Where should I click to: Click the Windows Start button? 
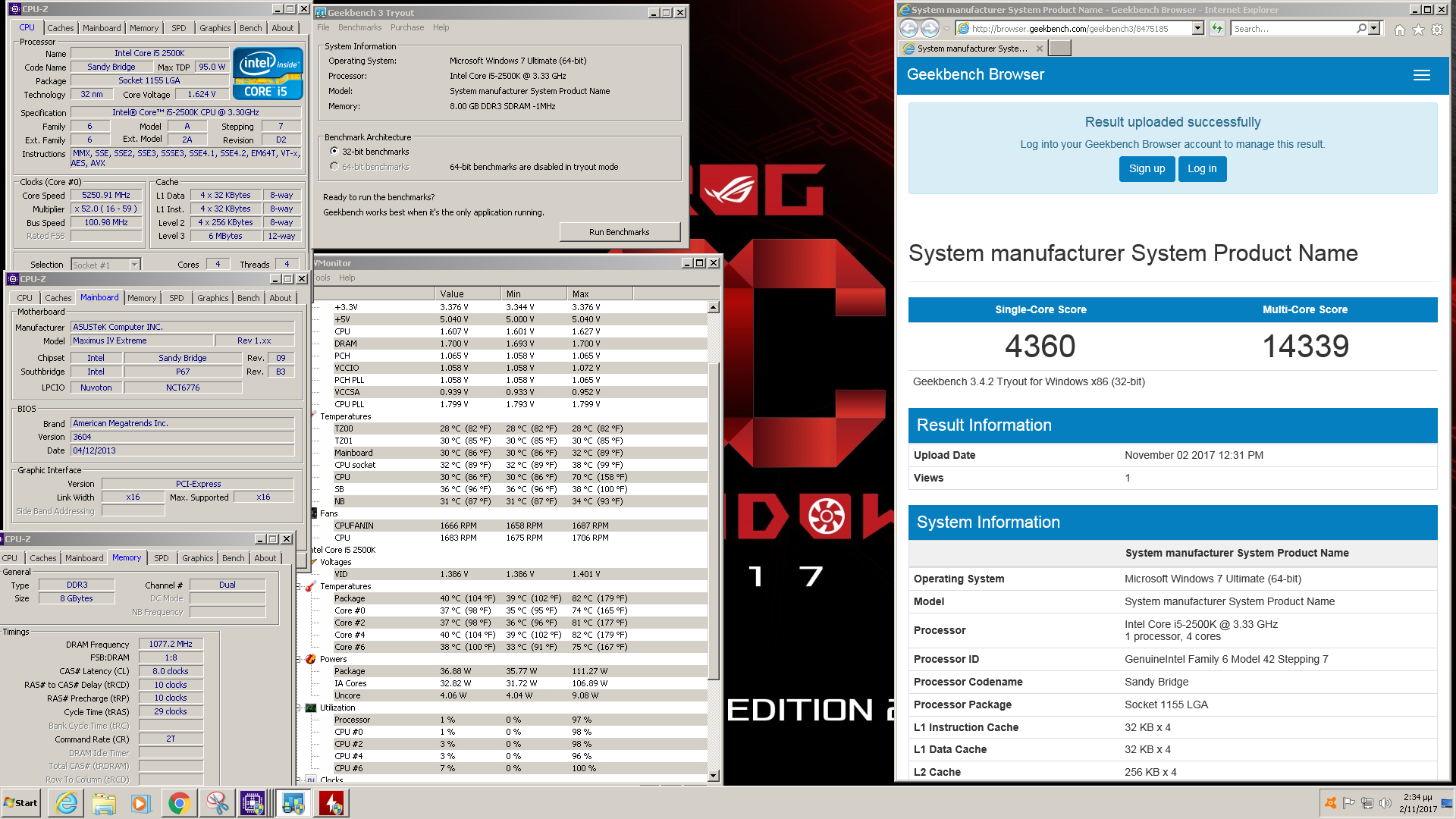(20, 803)
